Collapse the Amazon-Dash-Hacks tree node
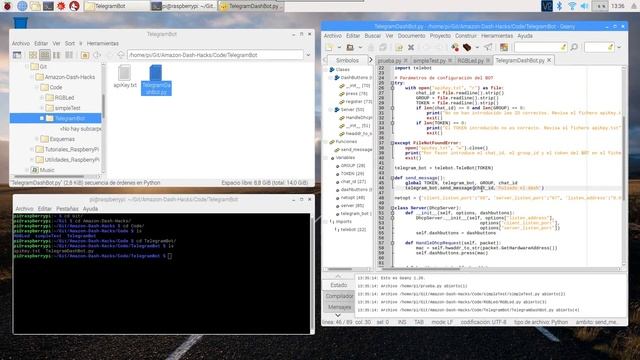The width and height of the screenshot is (640, 360). 32,77
